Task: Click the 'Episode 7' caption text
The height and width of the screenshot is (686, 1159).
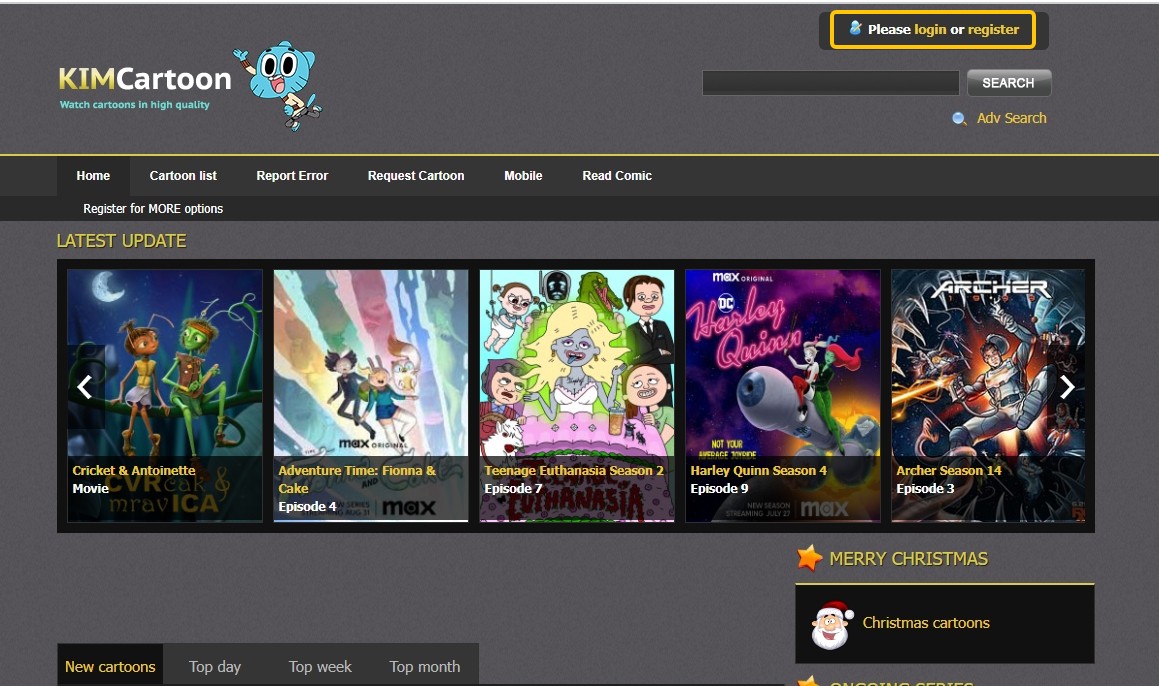Action: coord(513,489)
